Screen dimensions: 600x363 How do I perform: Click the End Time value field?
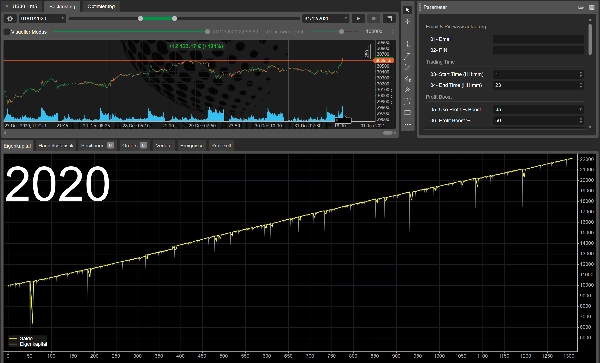[x=538, y=85]
